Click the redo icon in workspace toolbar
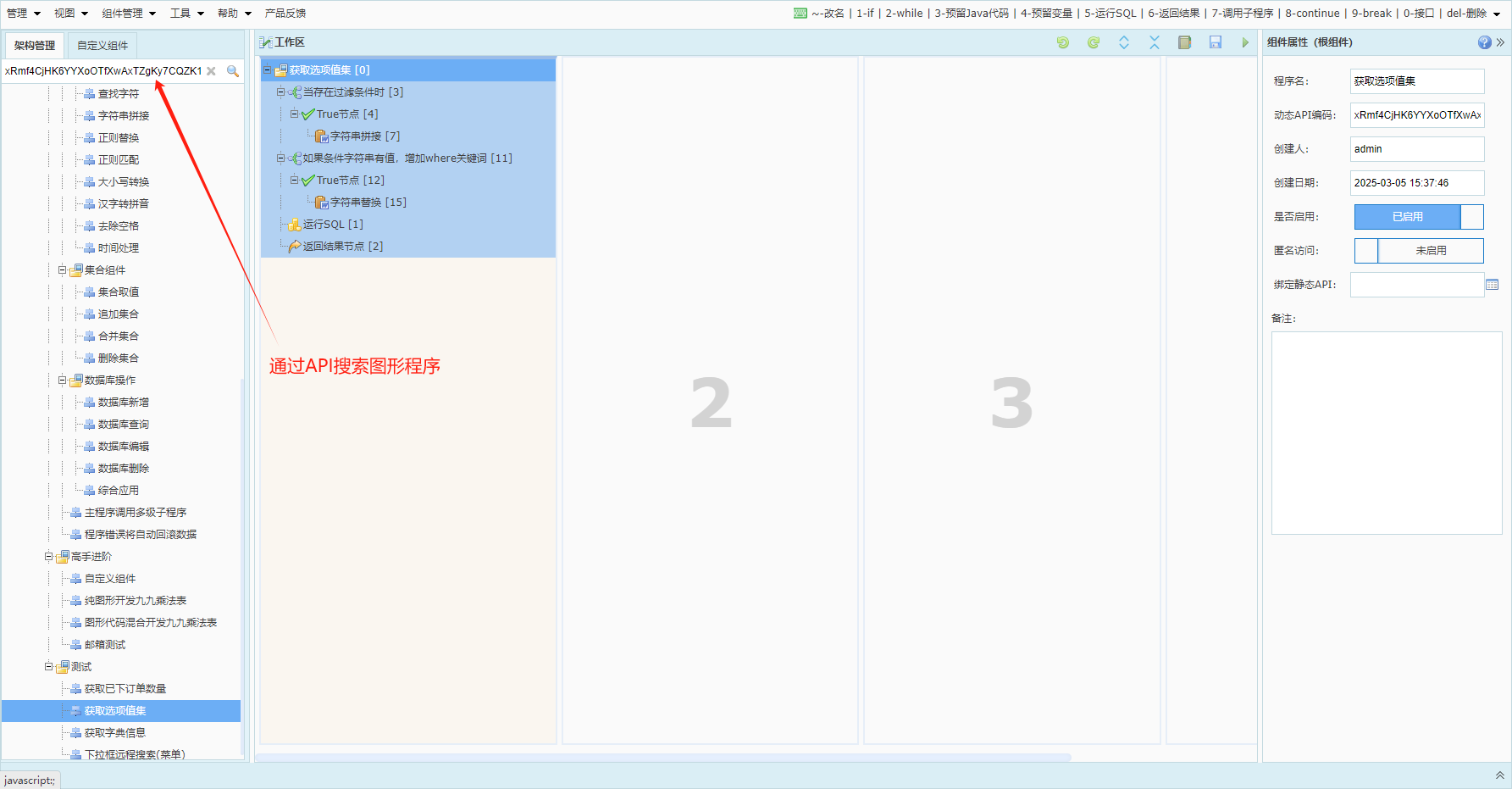The height and width of the screenshot is (789, 1512). click(x=1094, y=42)
